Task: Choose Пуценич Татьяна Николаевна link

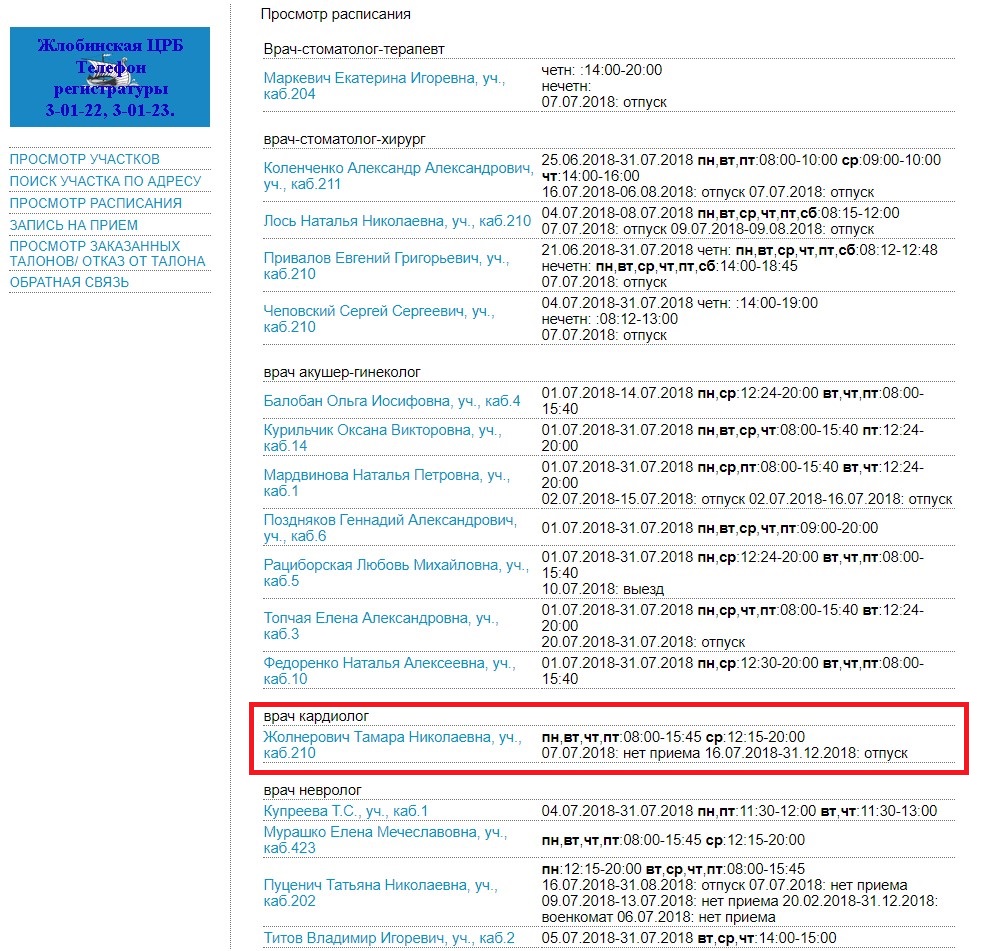Action: (380, 893)
